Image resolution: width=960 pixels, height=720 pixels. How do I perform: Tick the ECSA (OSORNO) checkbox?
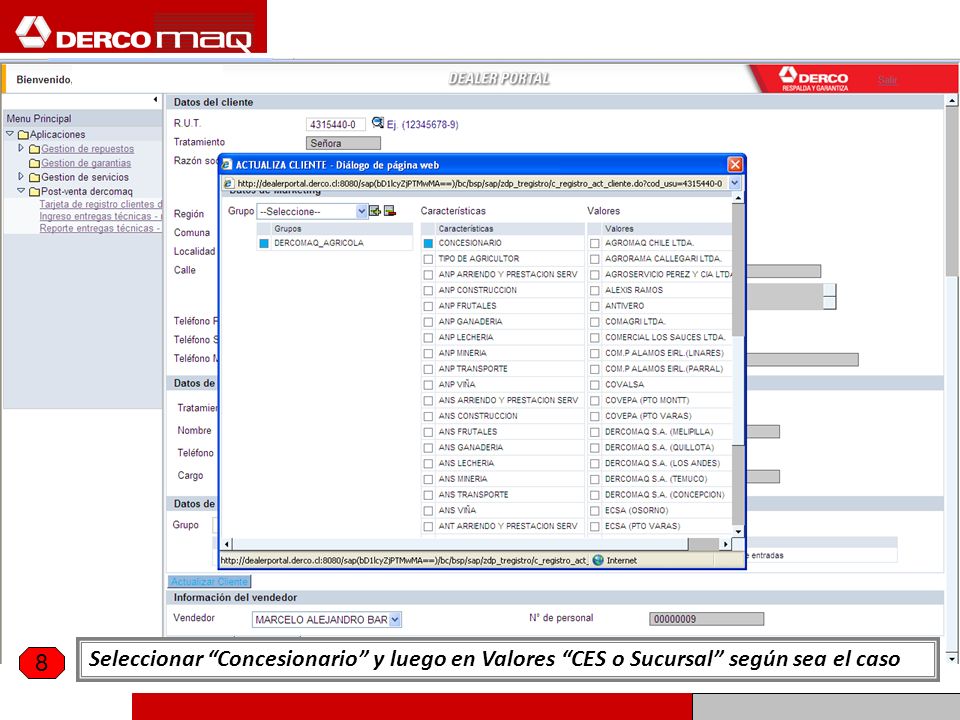pyautogui.click(x=594, y=511)
